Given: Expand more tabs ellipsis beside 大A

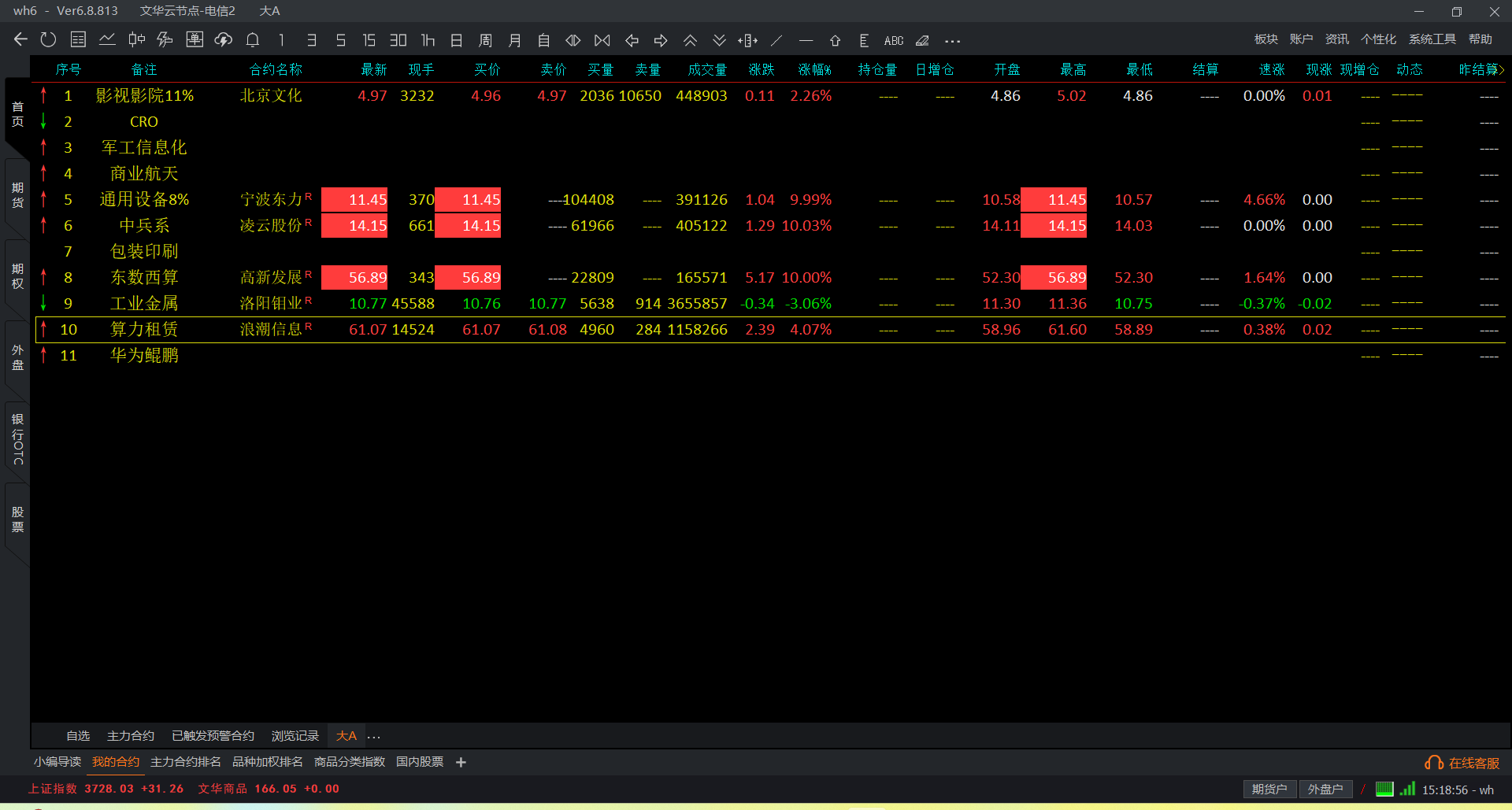Looking at the screenshot, I should pyautogui.click(x=374, y=738).
